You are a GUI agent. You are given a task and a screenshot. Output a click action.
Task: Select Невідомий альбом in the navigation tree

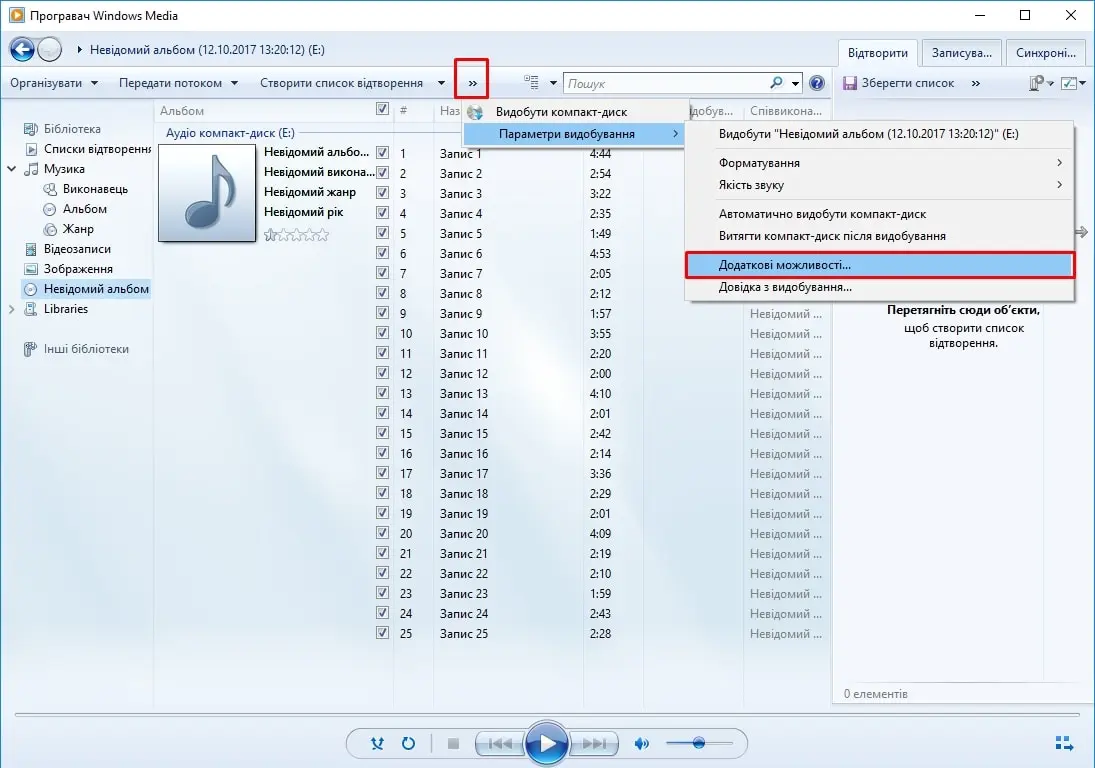pyautogui.click(x=87, y=289)
